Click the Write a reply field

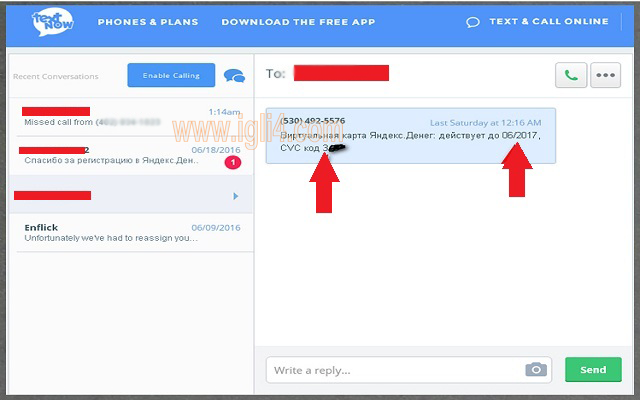pyautogui.click(x=409, y=370)
